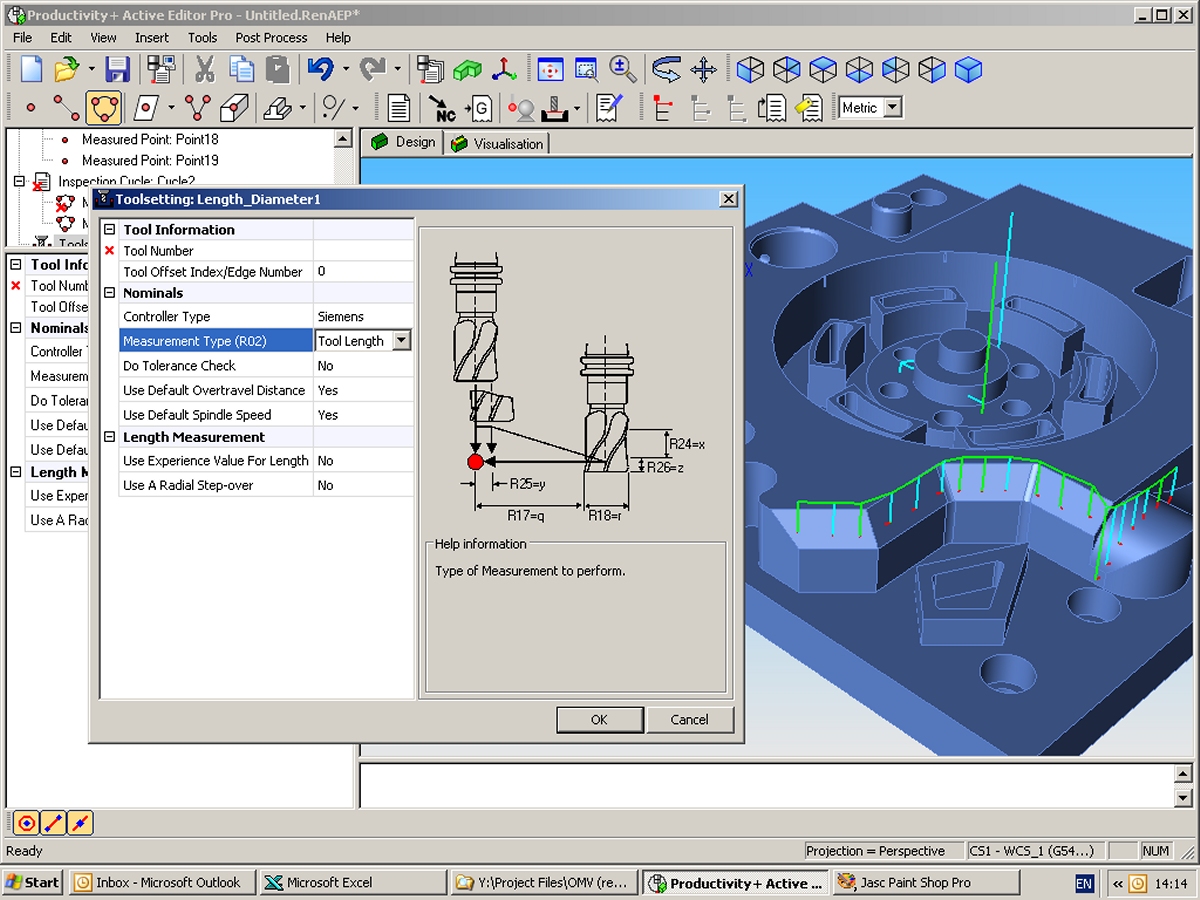Screen dimensions: 1200x900
Task: Select Measured Point: Point18 in tree
Action: pos(150,140)
